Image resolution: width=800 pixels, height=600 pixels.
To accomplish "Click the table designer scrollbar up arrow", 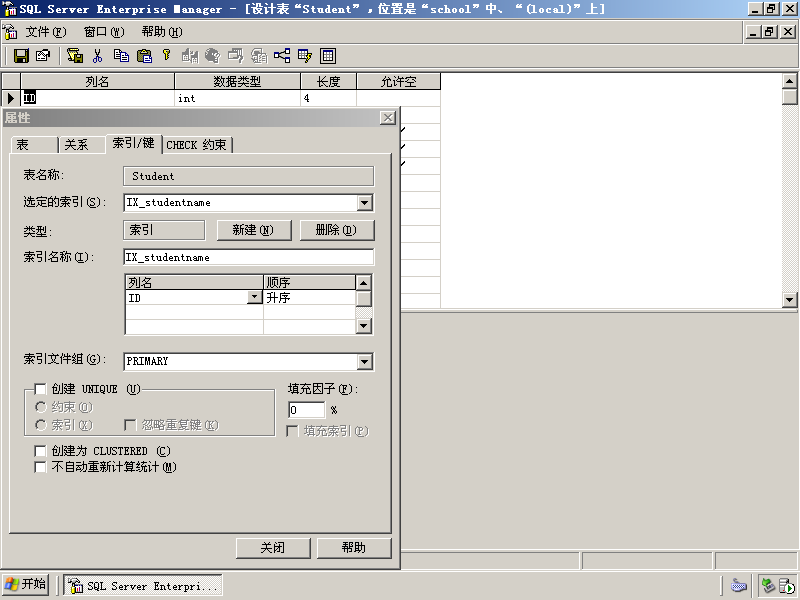I will [789, 81].
